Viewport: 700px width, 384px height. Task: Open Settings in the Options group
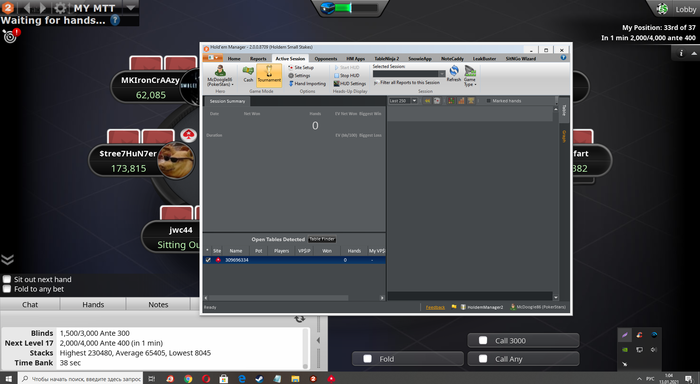point(299,75)
